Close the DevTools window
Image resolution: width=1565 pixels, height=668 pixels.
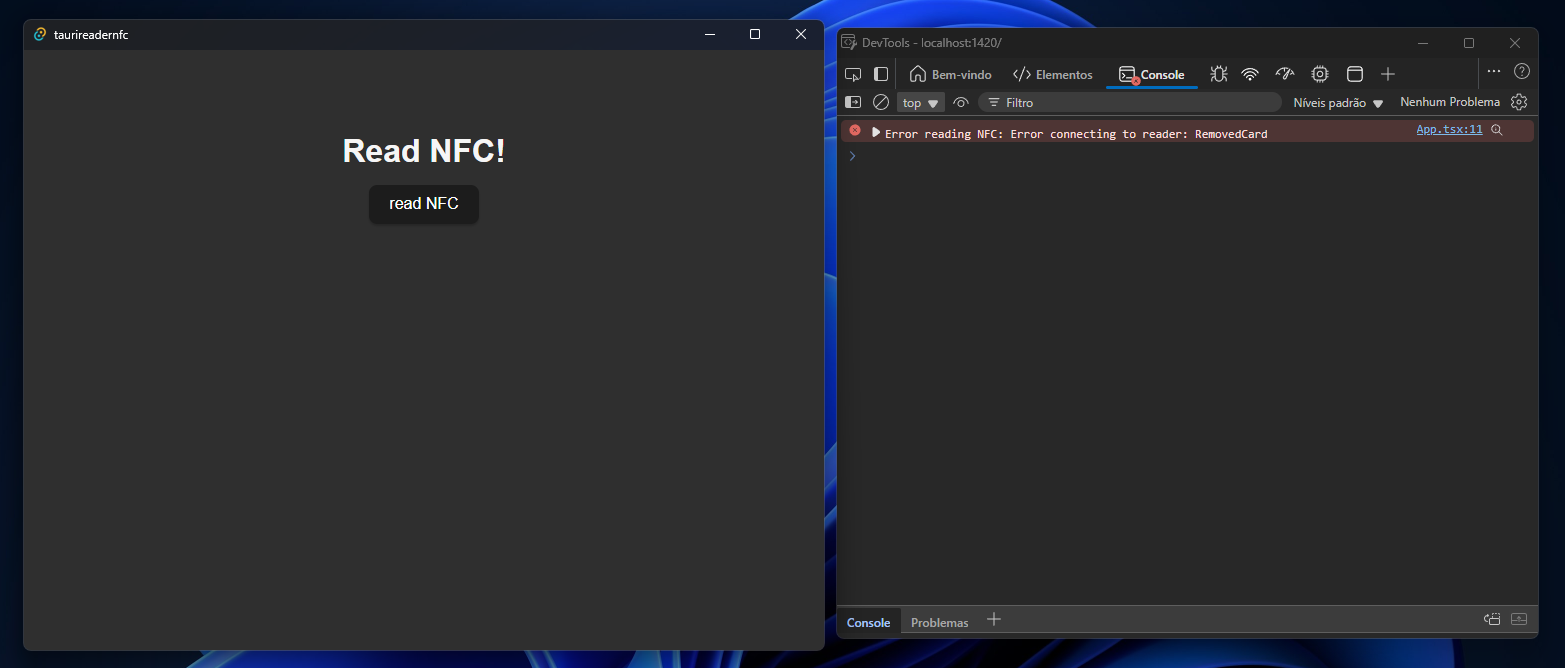pyautogui.click(x=1514, y=43)
